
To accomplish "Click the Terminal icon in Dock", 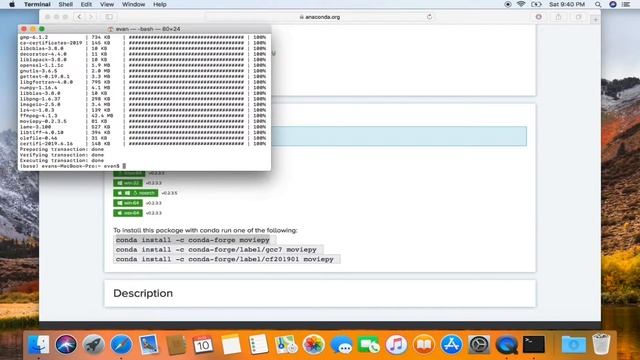I will pyautogui.click(x=534, y=345).
